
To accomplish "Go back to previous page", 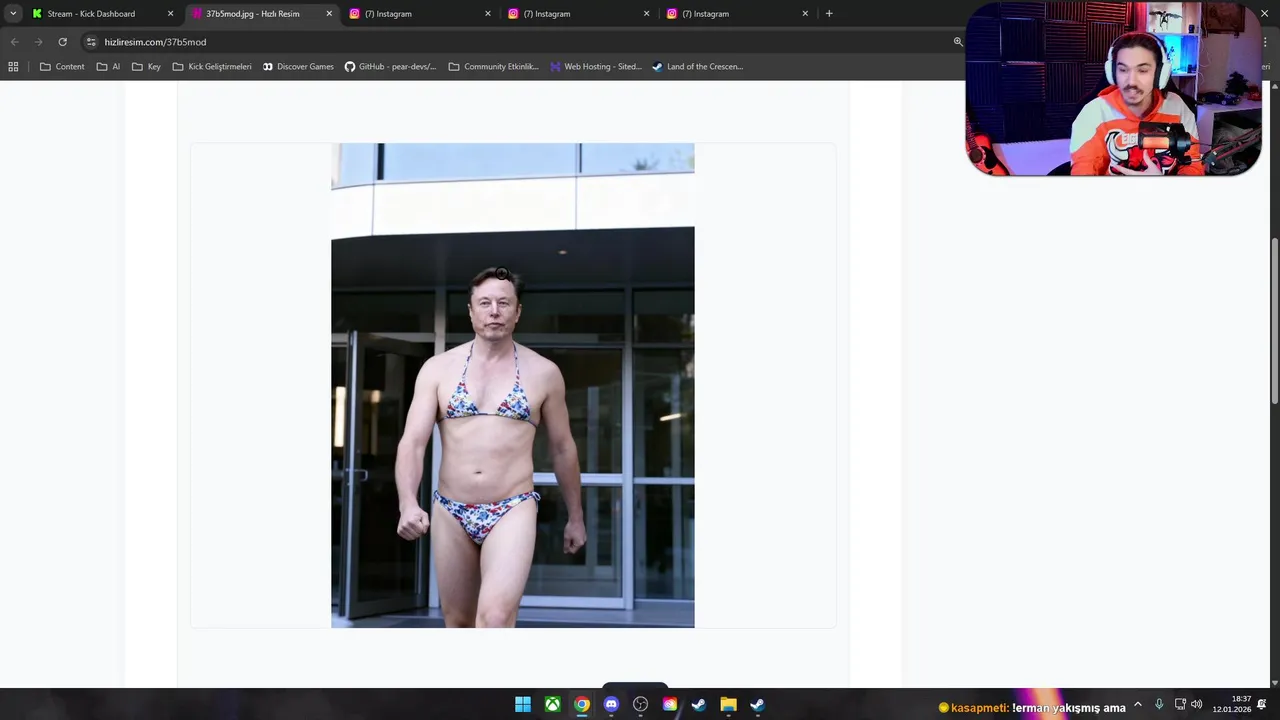I will pos(14,42).
